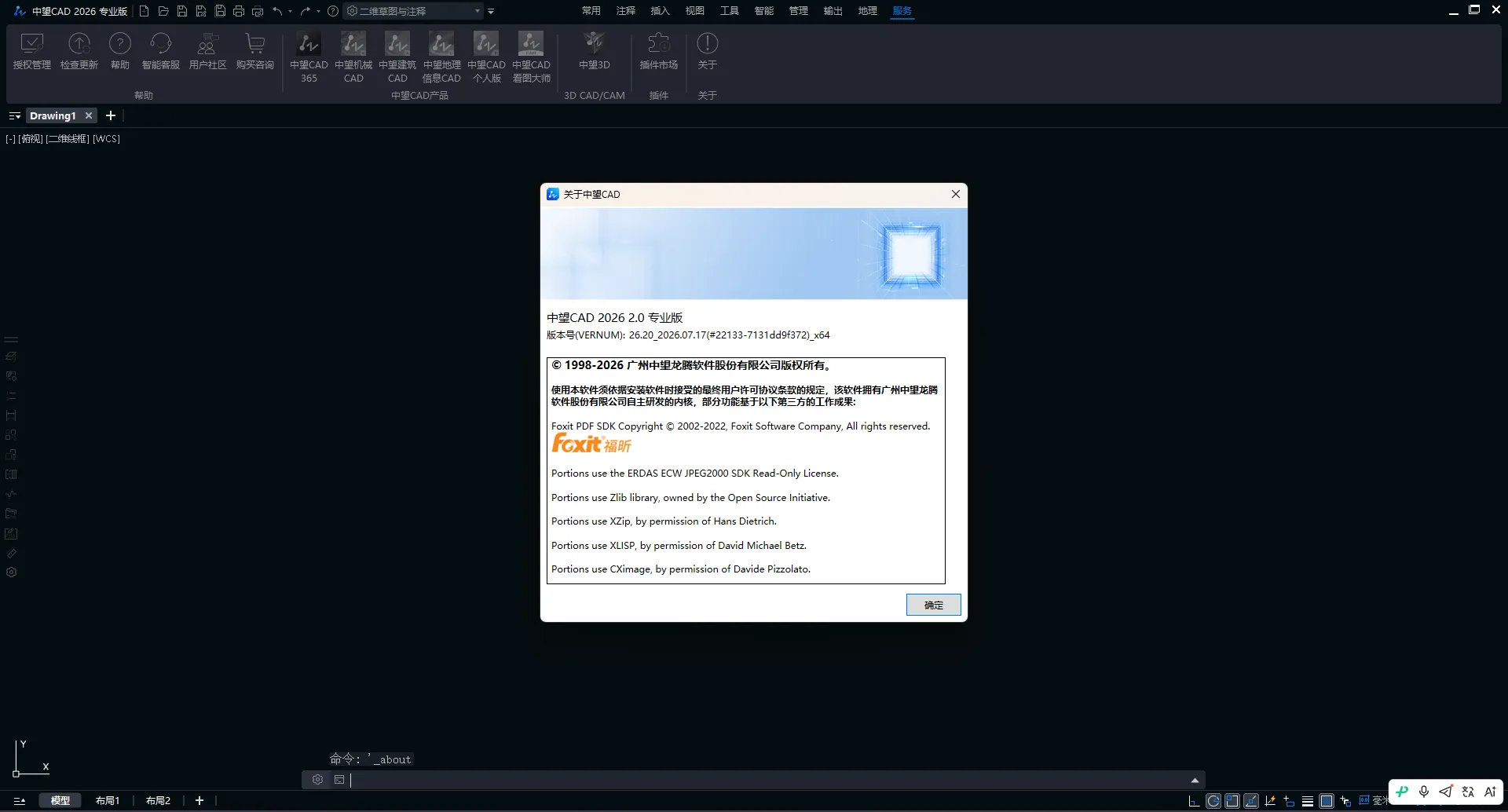Open the drawing tabs list menu
Image resolution: width=1508 pixels, height=812 pixels.
pyautogui.click(x=14, y=116)
